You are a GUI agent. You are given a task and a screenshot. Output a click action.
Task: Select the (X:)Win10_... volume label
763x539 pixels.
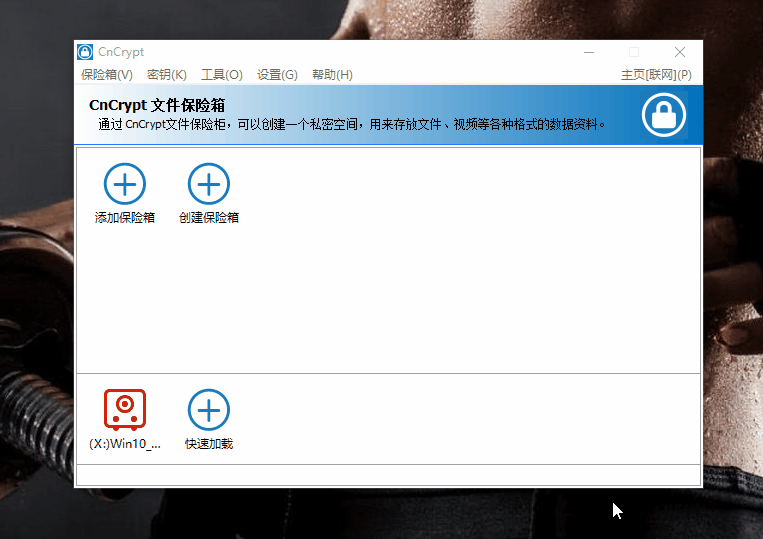click(x=125, y=444)
